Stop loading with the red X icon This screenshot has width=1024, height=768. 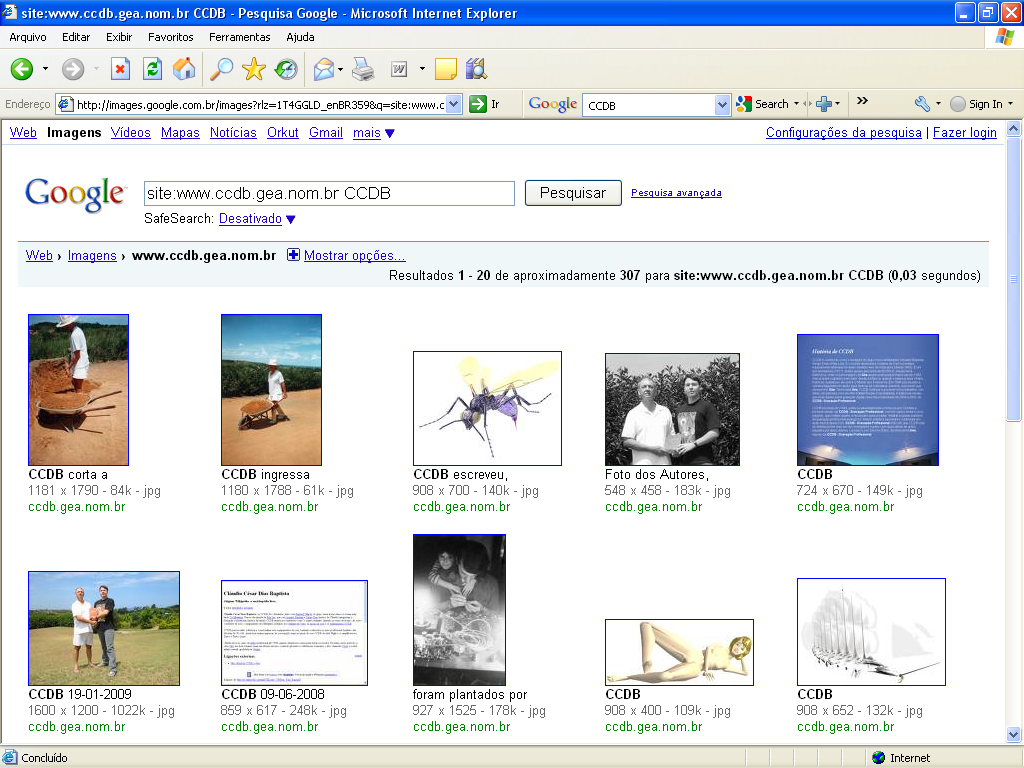[x=120, y=69]
